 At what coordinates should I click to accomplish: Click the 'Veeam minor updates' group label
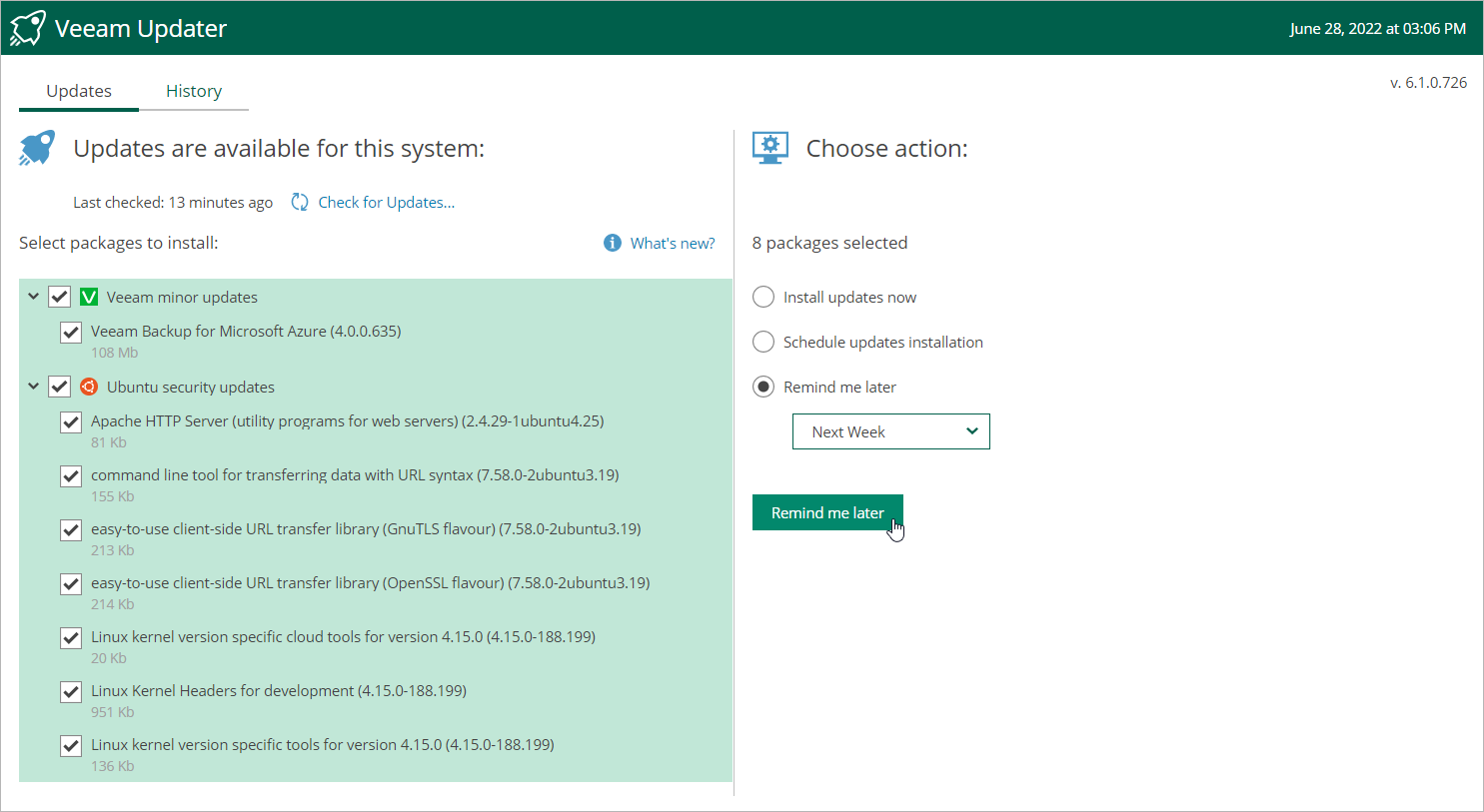[x=182, y=297]
